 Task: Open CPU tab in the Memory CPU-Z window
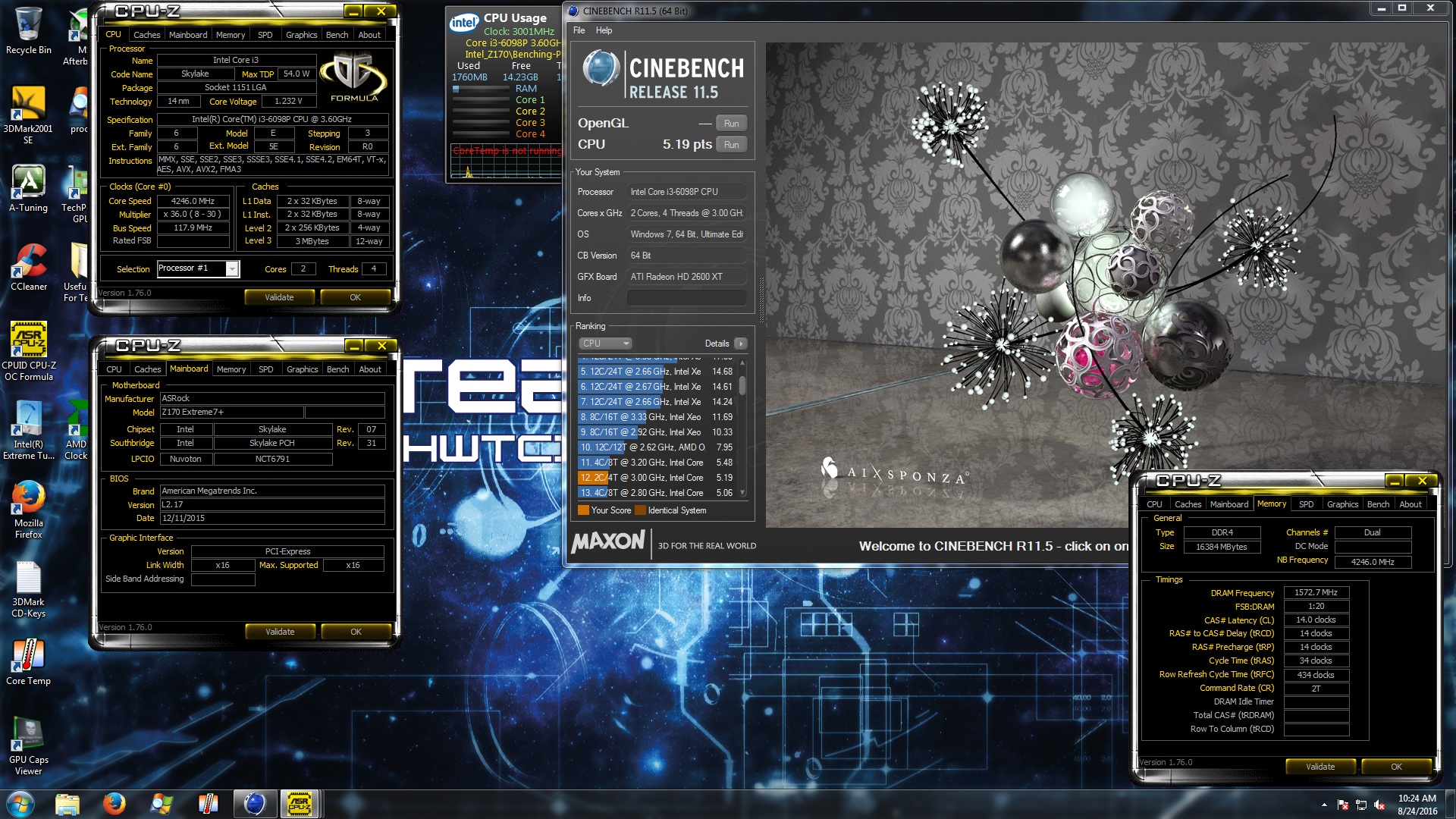[1154, 504]
